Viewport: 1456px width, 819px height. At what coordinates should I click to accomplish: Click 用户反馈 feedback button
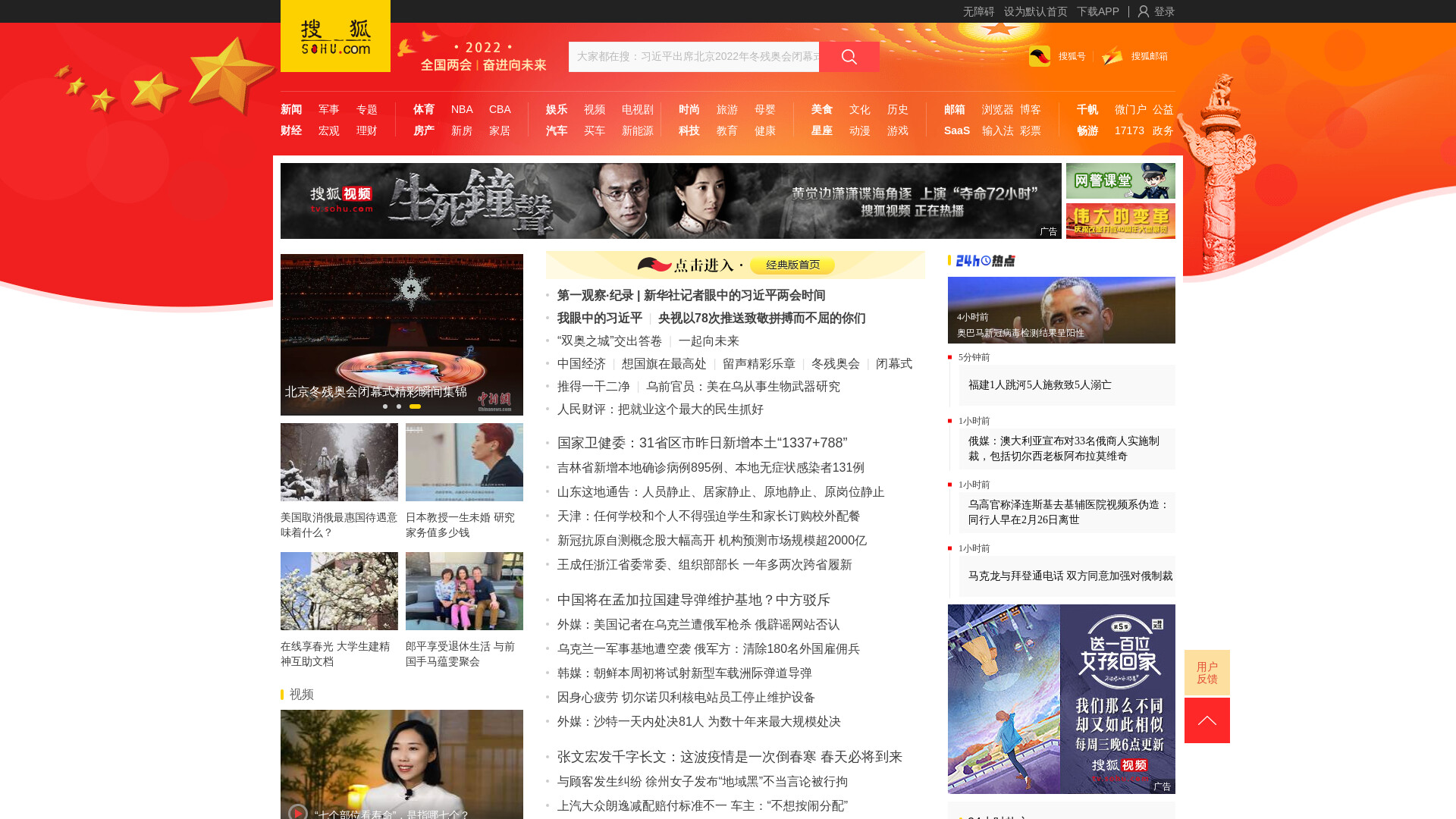click(x=1207, y=673)
